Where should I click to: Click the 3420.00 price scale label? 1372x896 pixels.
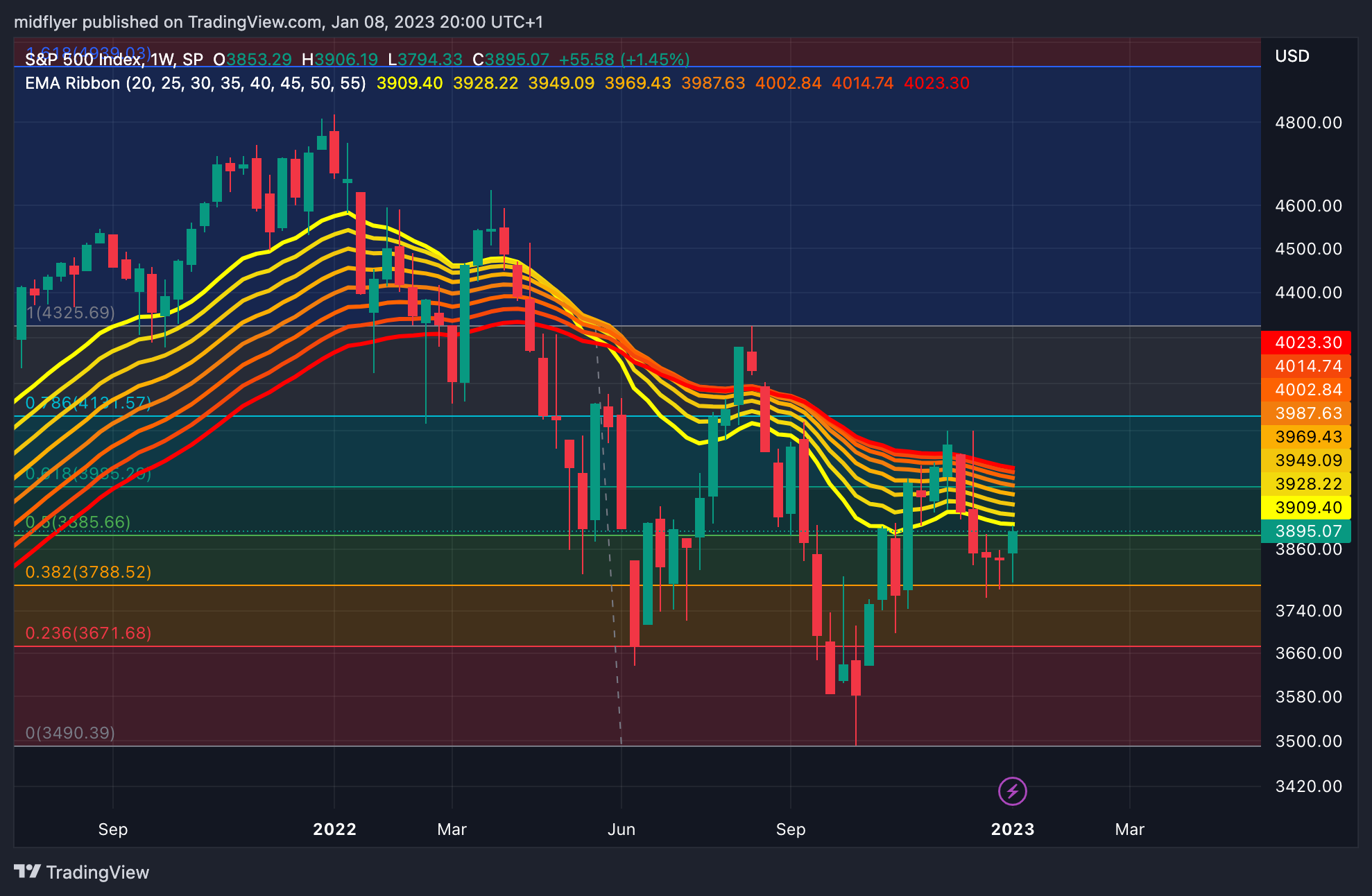tap(1308, 786)
